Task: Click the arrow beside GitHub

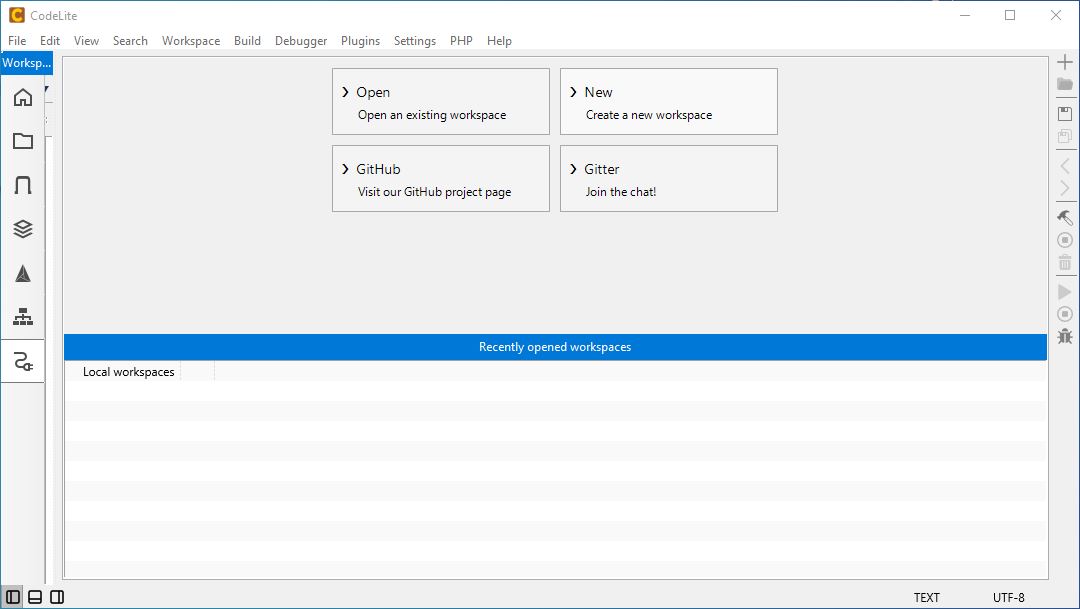Action: [x=346, y=169]
